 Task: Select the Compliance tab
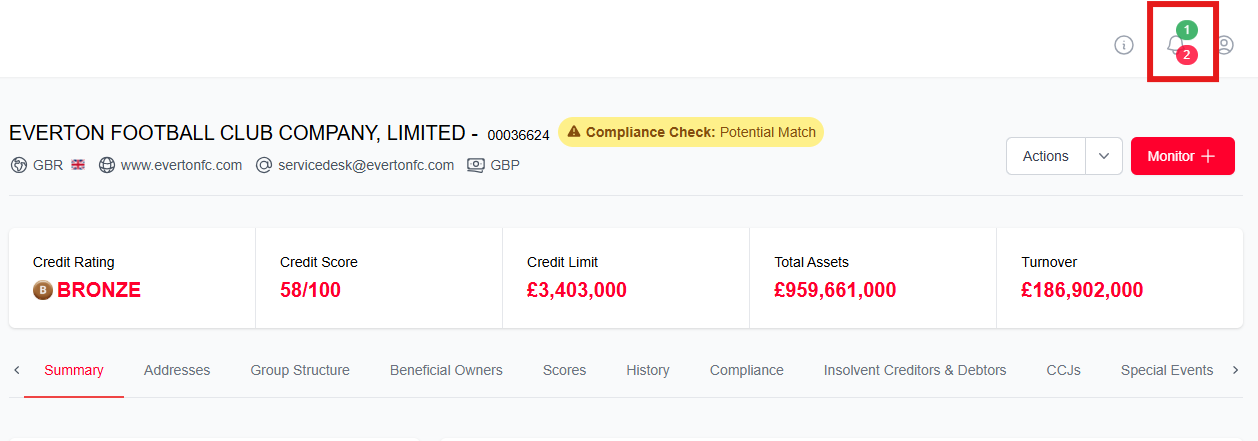pos(746,370)
